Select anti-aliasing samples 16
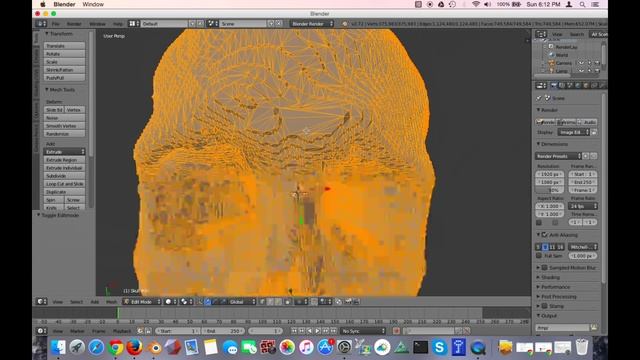This screenshot has height=360, width=640. coord(560,247)
